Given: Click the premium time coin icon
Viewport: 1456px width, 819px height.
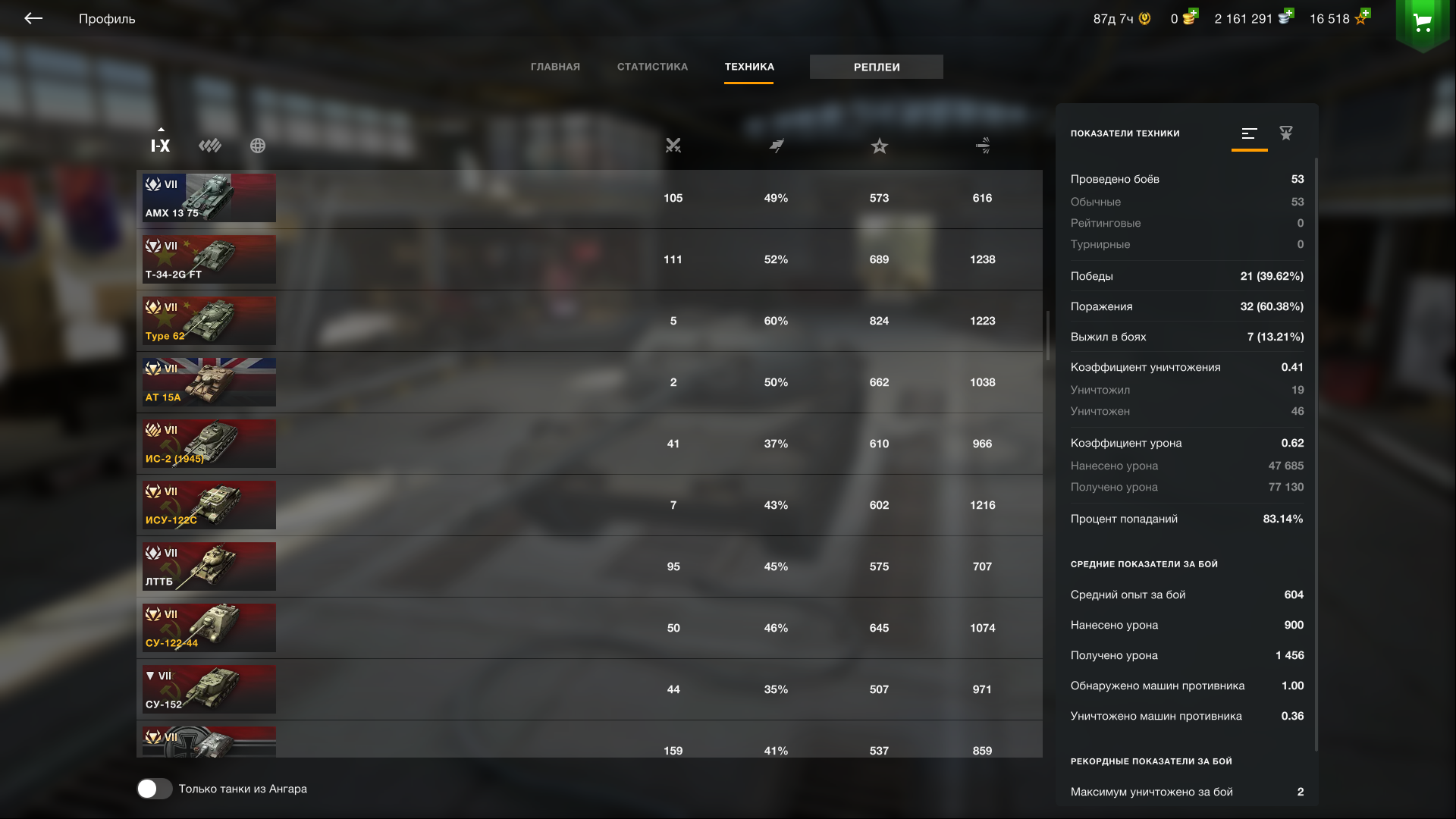Looking at the screenshot, I should coord(1145,18).
